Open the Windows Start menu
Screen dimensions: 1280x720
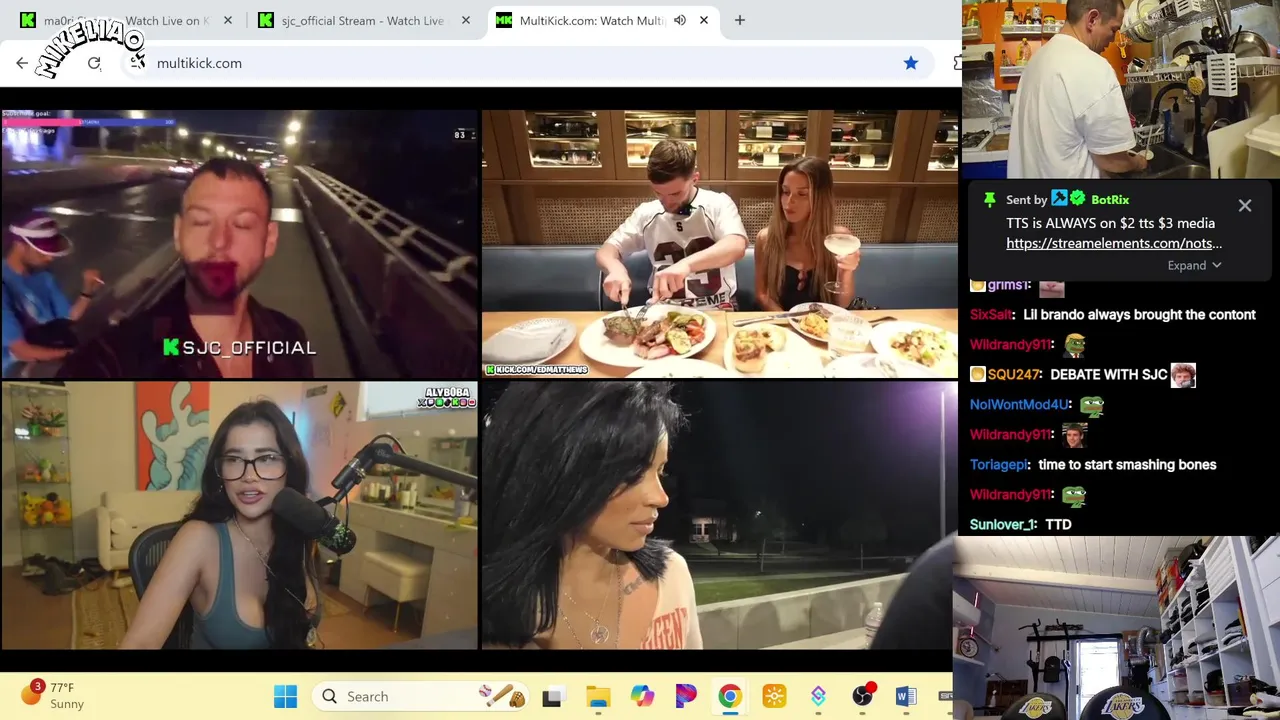(285, 696)
